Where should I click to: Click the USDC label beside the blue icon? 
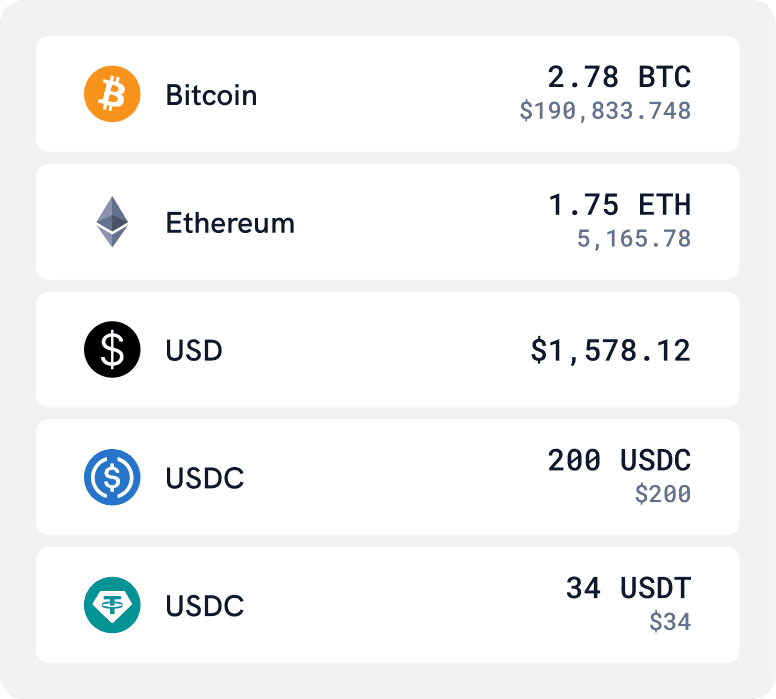pyautogui.click(x=205, y=478)
